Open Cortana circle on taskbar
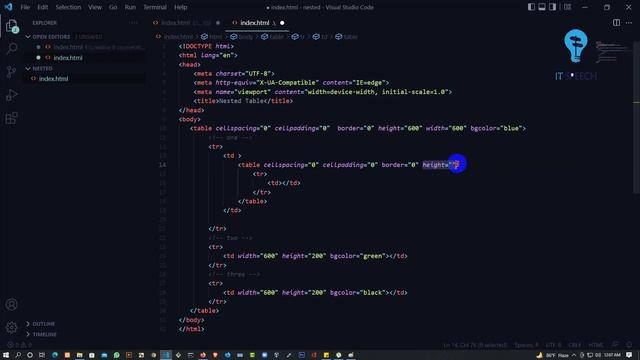This screenshot has height=360, width=640. click(30, 355)
